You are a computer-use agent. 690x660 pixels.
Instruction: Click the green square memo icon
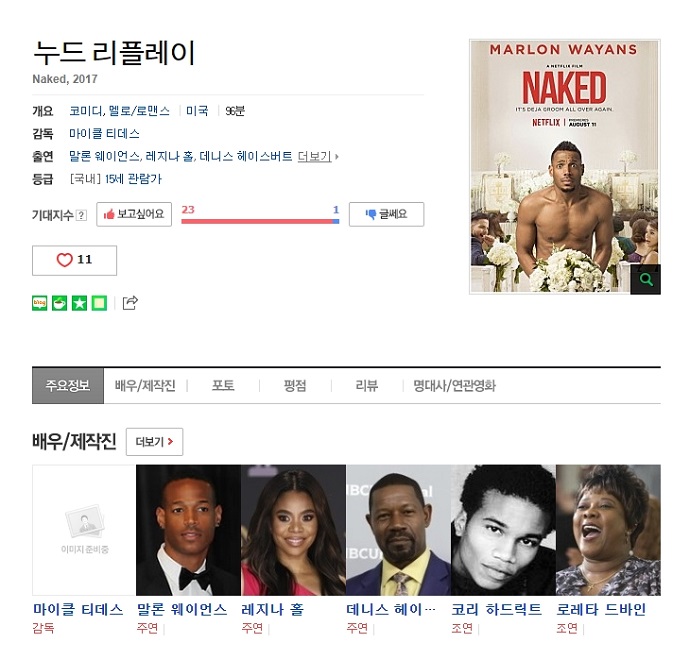[x=99, y=303]
